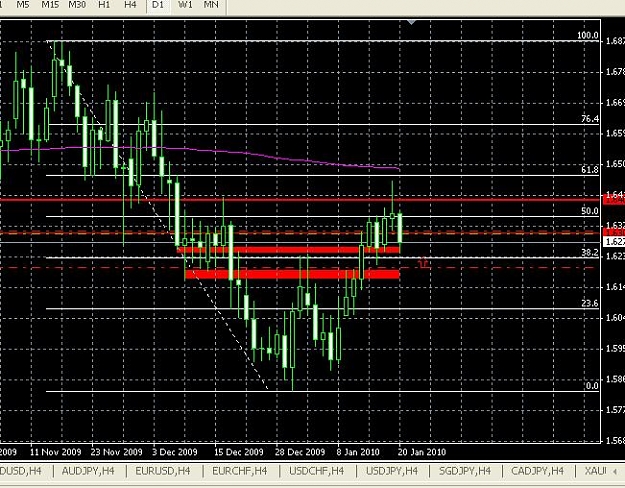
Task: Select the Fibonacci 100.0 level label
Action: (x=588, y=35)
